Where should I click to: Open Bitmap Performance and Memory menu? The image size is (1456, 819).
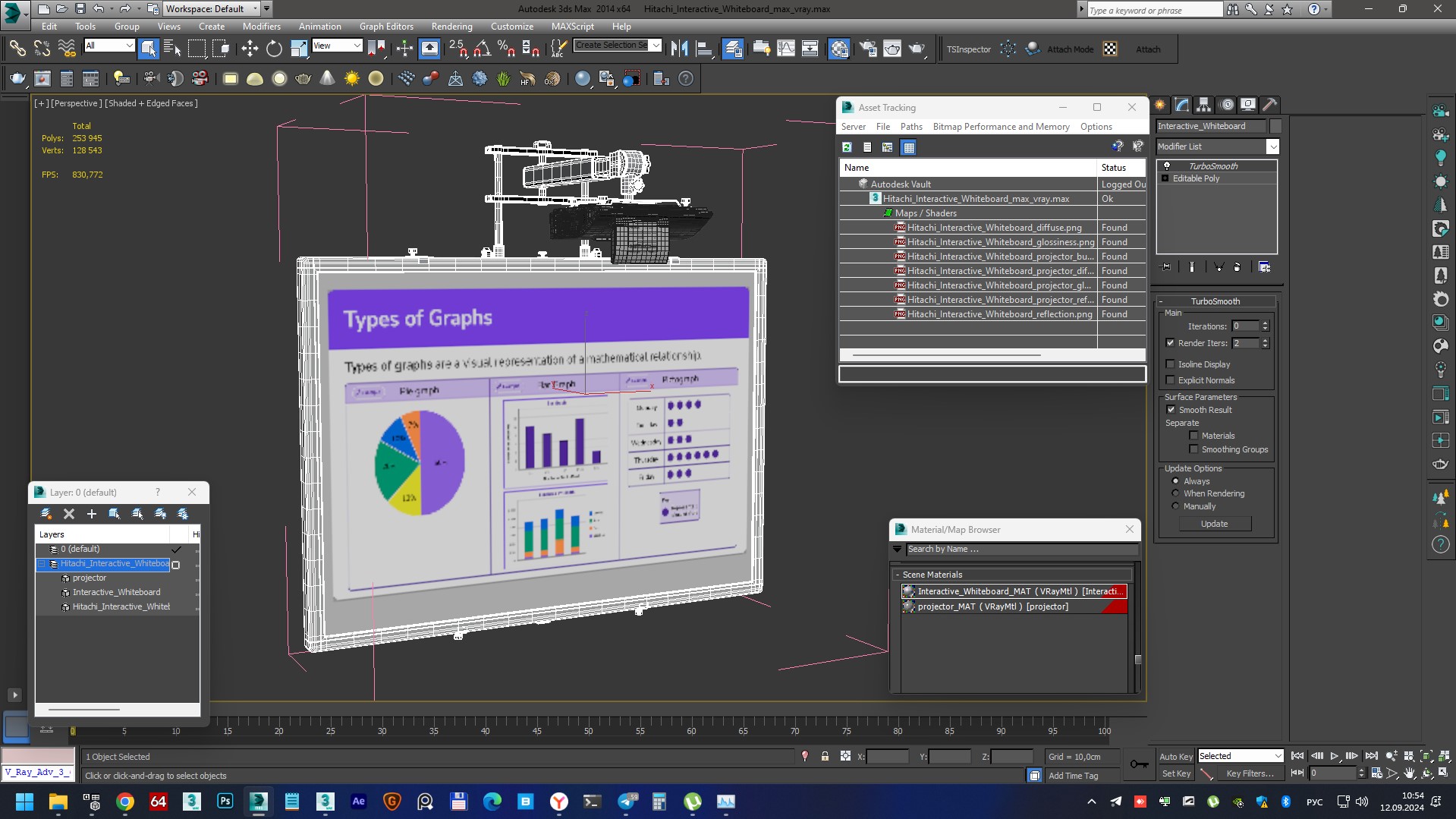(x=1001, y=127)
